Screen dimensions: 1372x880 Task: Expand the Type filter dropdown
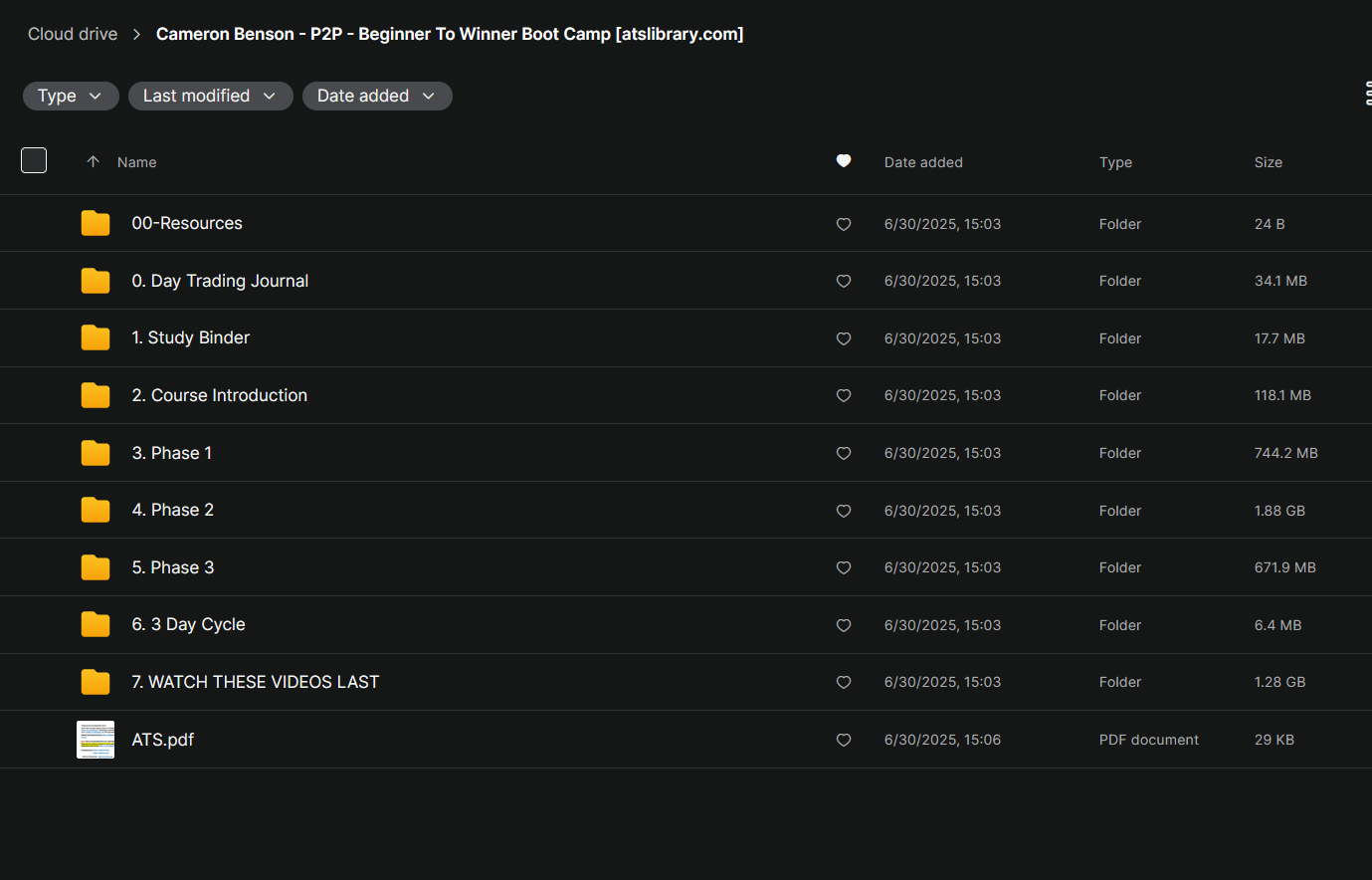point(71,96)
